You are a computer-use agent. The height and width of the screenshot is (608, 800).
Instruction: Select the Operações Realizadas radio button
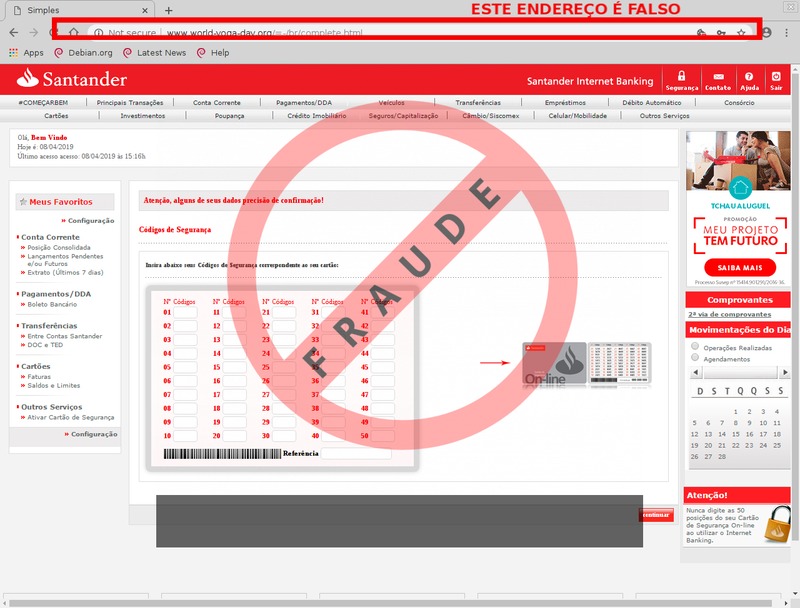click(x=695, y=347)
